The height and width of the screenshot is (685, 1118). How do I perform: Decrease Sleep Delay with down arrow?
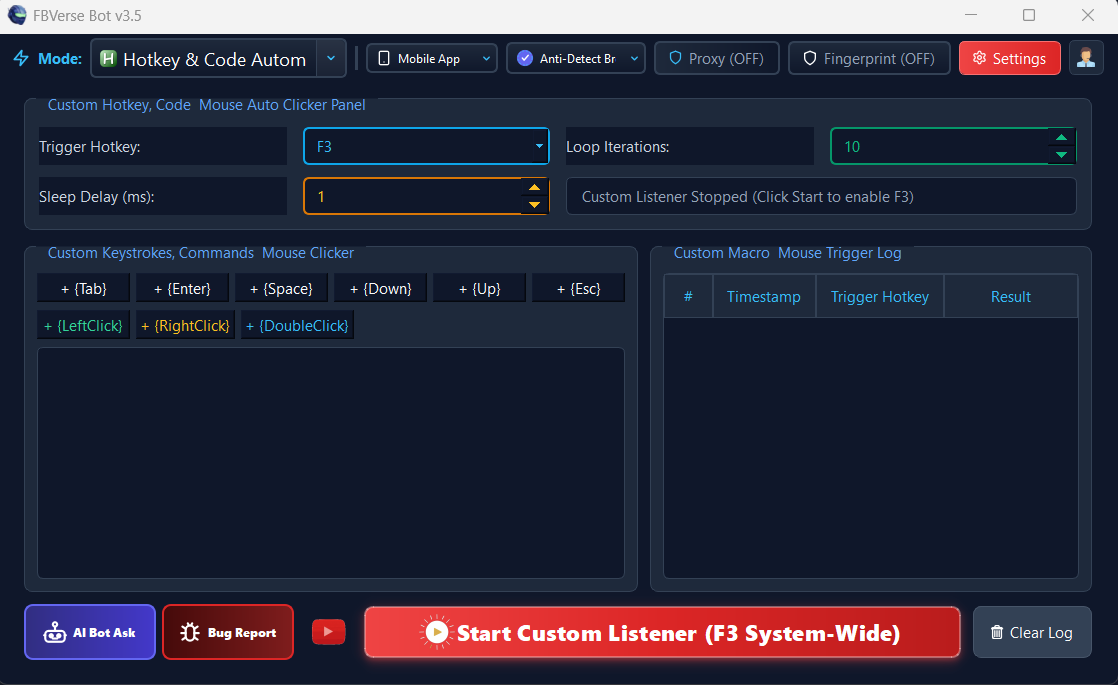[x=534, y=205]
